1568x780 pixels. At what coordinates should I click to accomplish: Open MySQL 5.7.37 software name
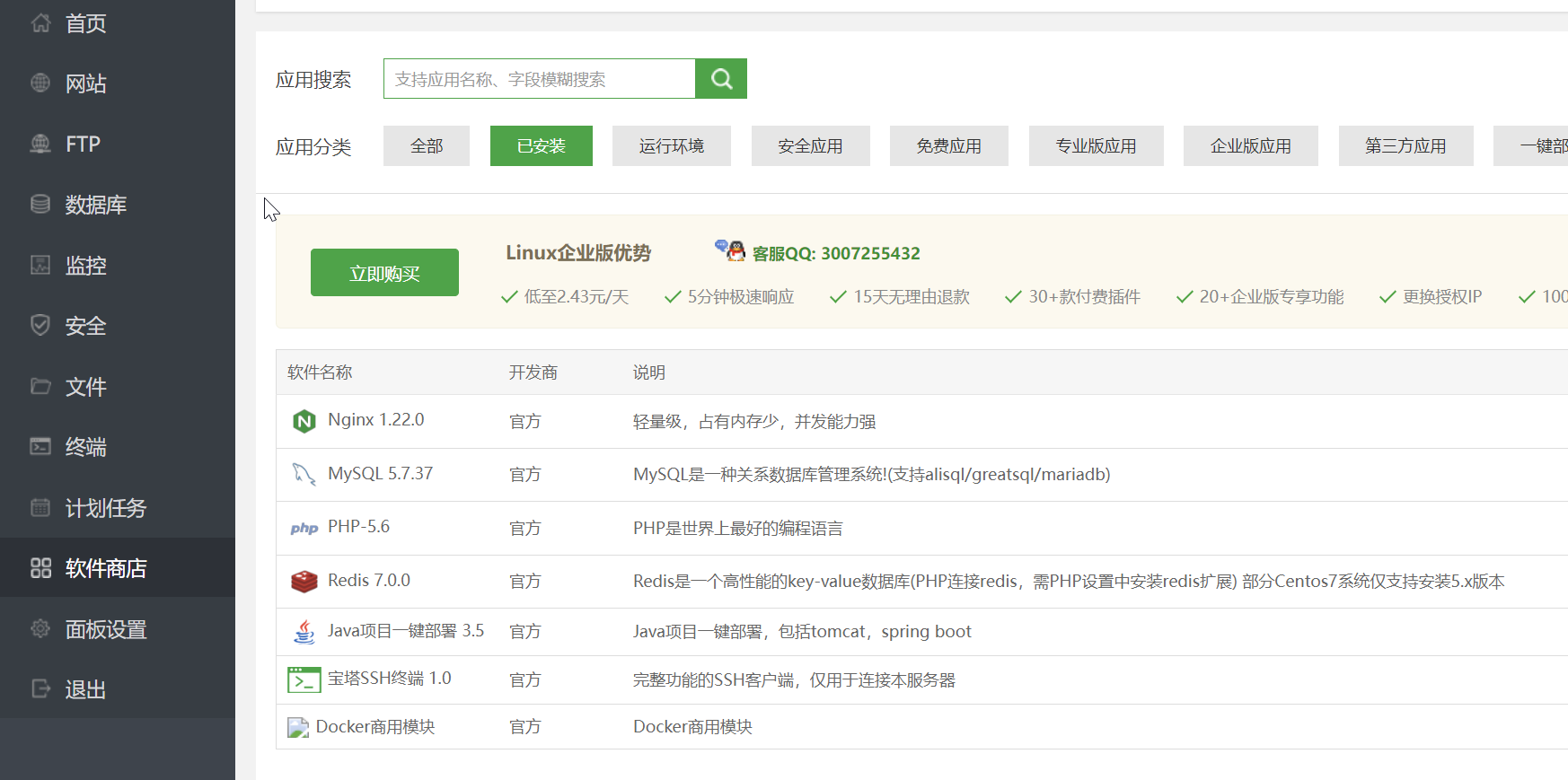pyautogui.click(x=381, y=473)
